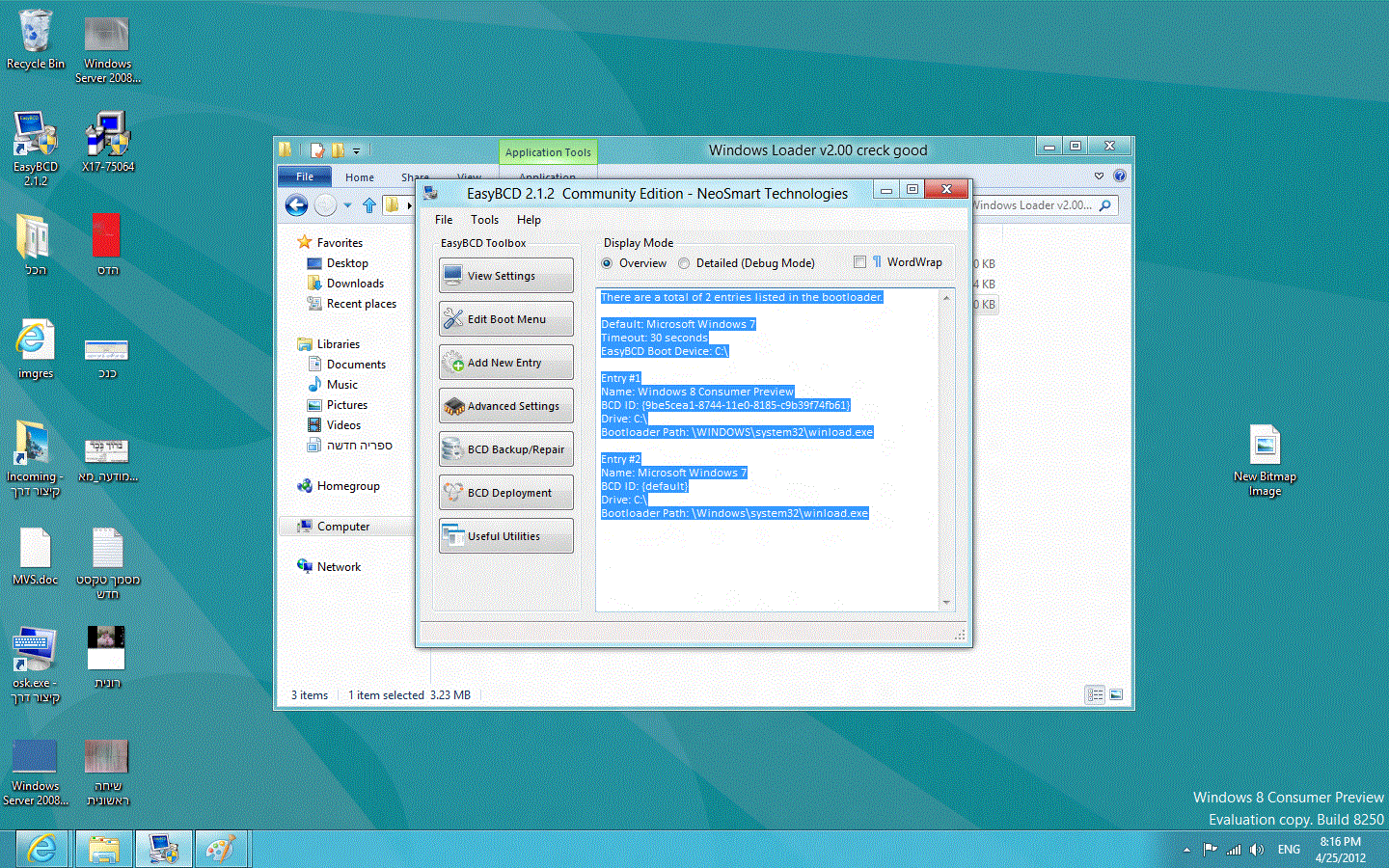Image resolution: width=1389 pixels, height=868 pixels.
Task: Click the Properties icon in Quick Access Toolbar
Action: tap(316, 149)
